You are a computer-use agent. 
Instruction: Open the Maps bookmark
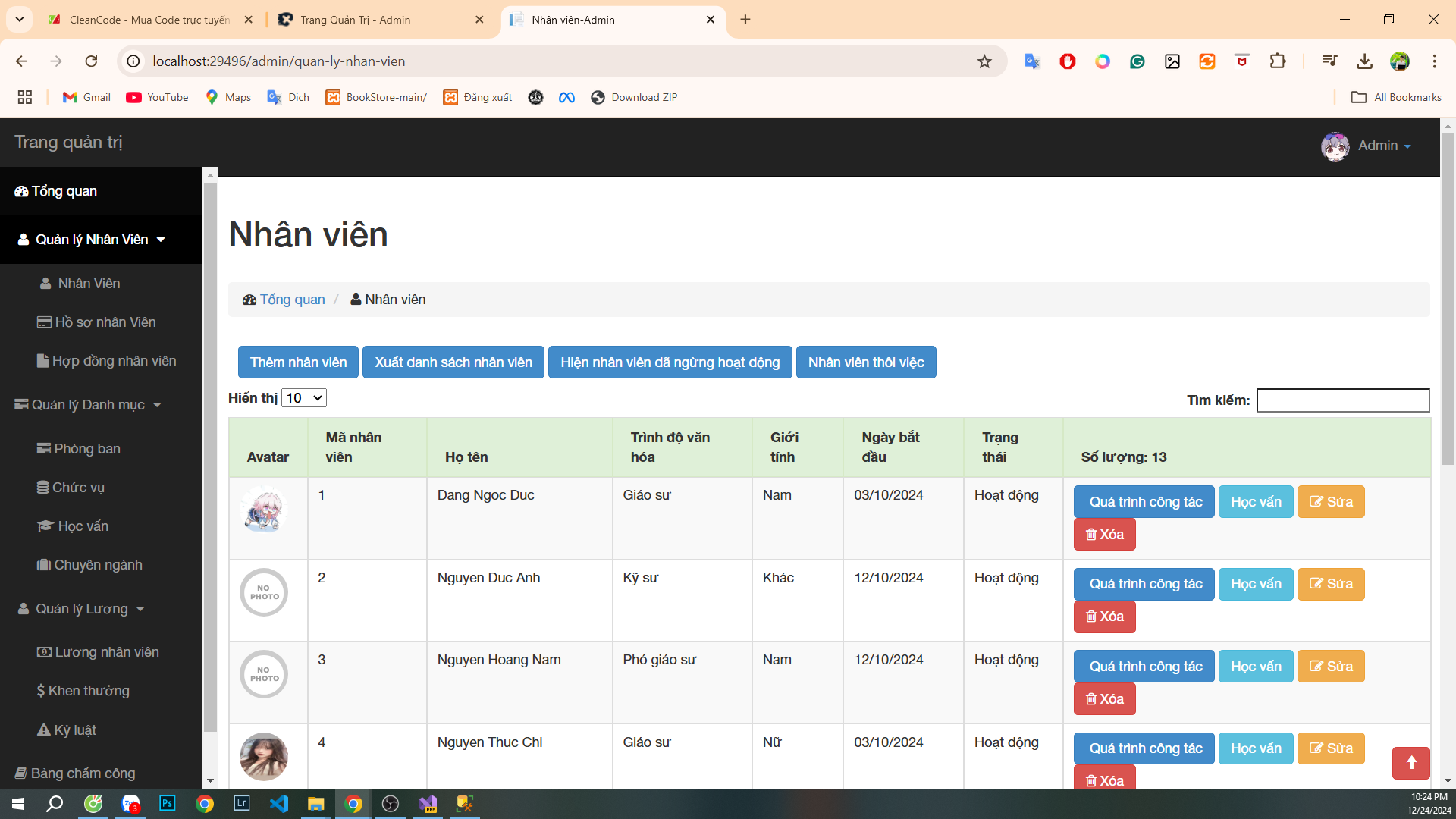[x=228, y=97]
